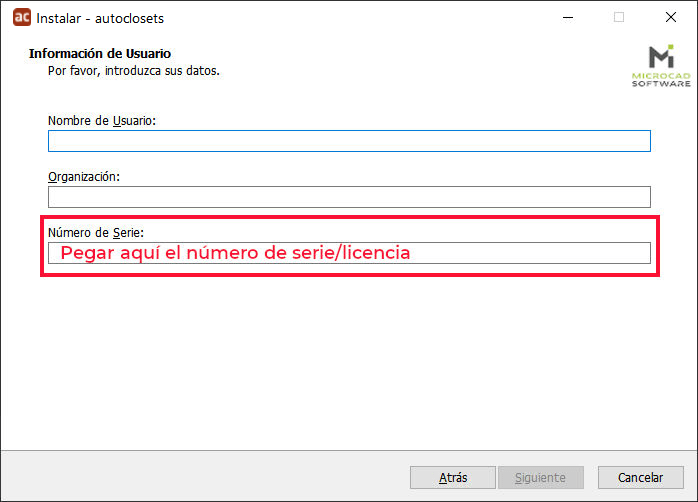This screenshot has width=698, height=502.
Task: Click the autoclosets "ac" icon in title bar
Action: tap(22, 17)
